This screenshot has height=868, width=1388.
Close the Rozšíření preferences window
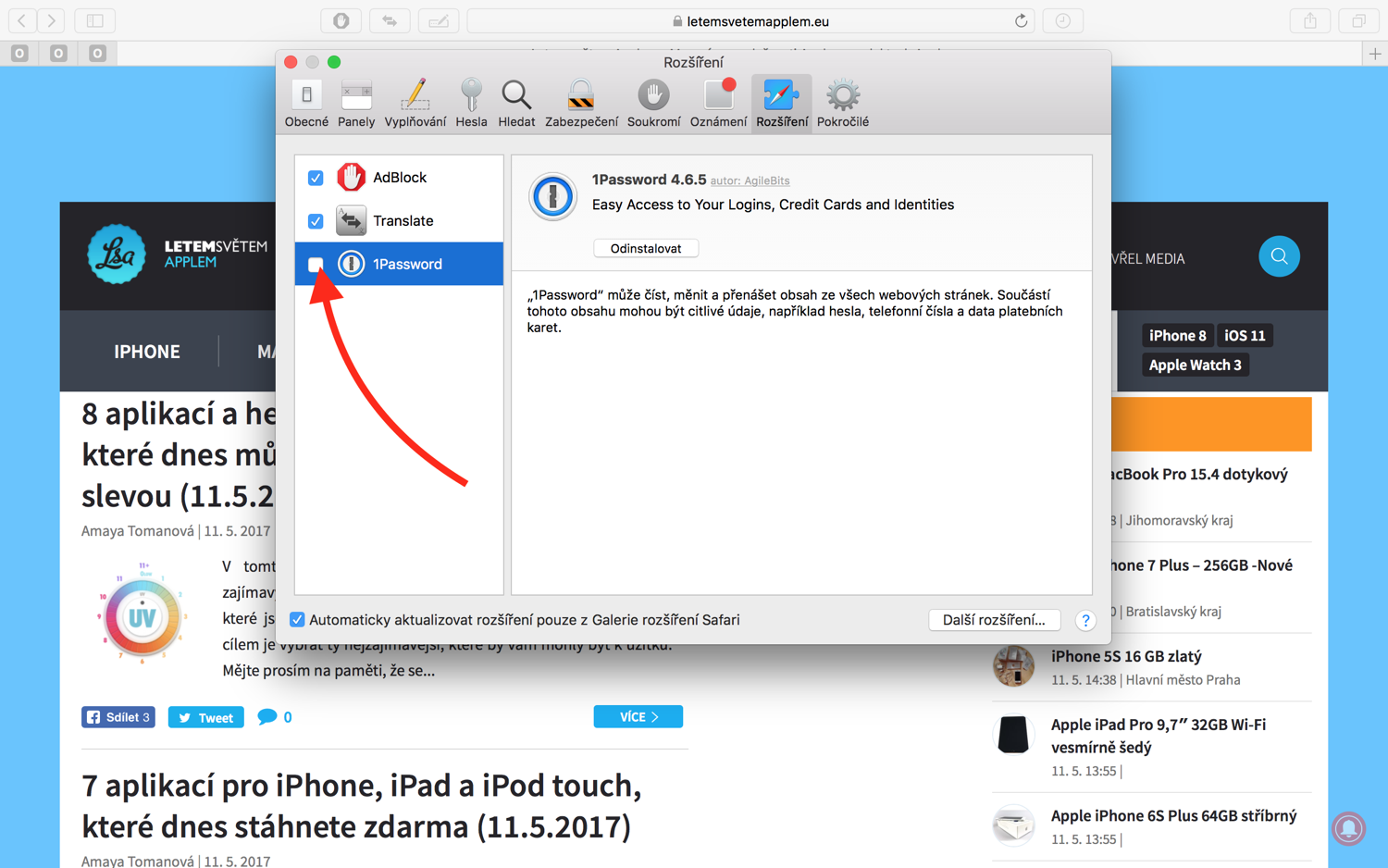tap(291, 62)
